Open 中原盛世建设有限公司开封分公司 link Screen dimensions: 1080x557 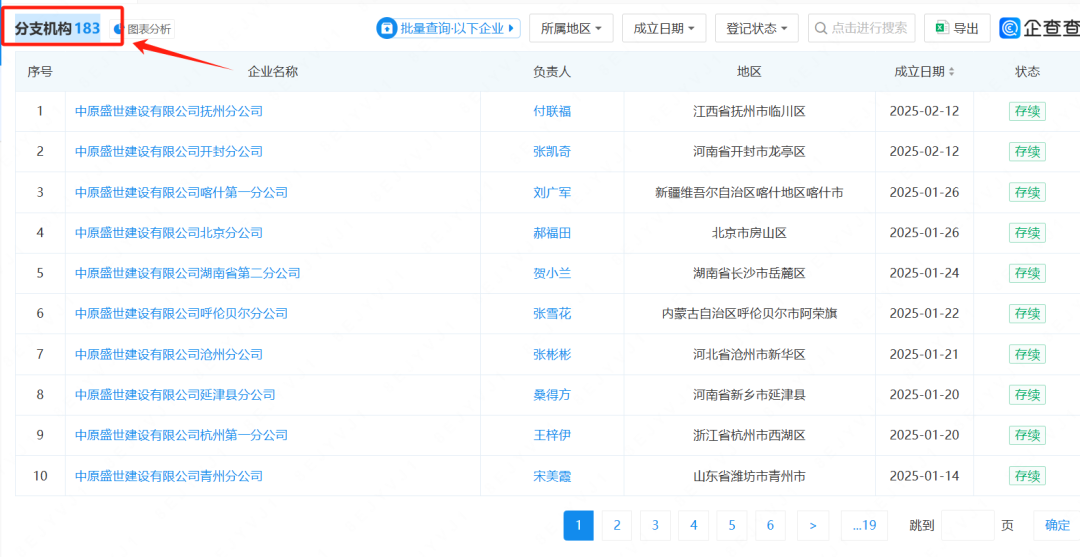click(169, 151)
